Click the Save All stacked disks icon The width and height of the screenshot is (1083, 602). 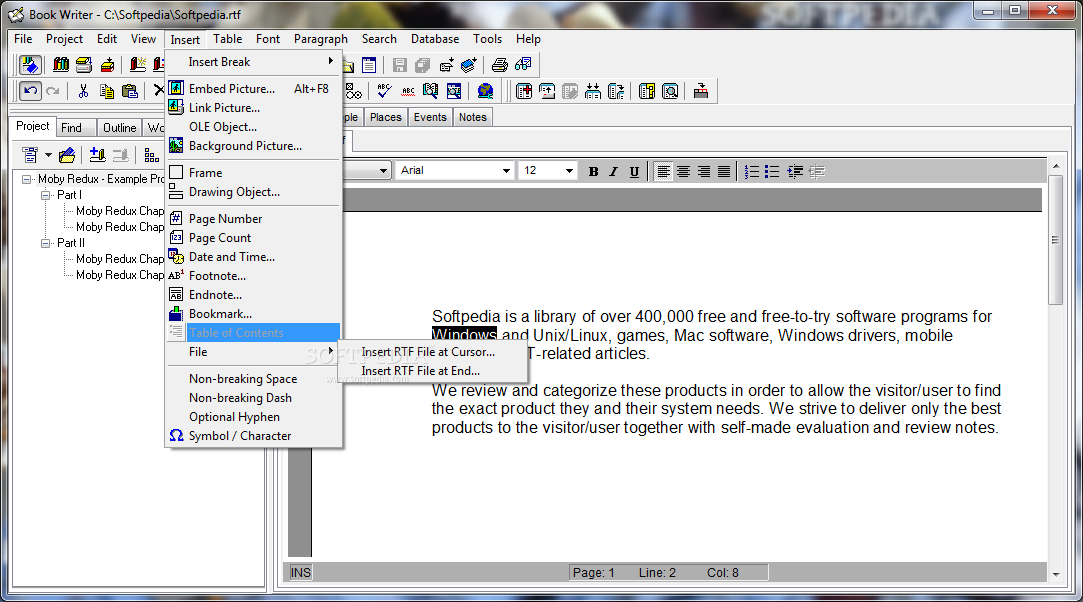[x=422, y=65]
